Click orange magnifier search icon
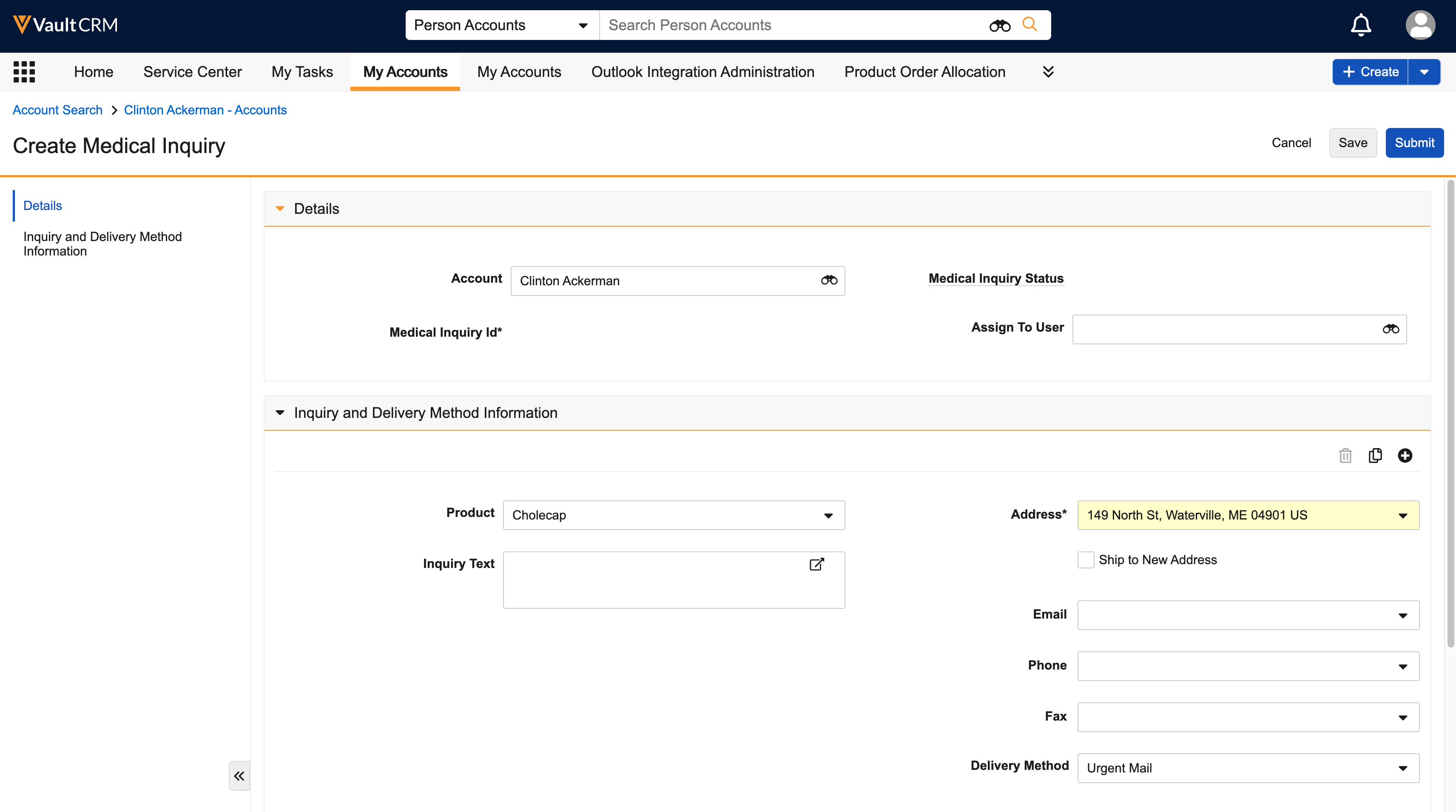The height and width of the screenshot is (812, 1456). coord(1029,25)
